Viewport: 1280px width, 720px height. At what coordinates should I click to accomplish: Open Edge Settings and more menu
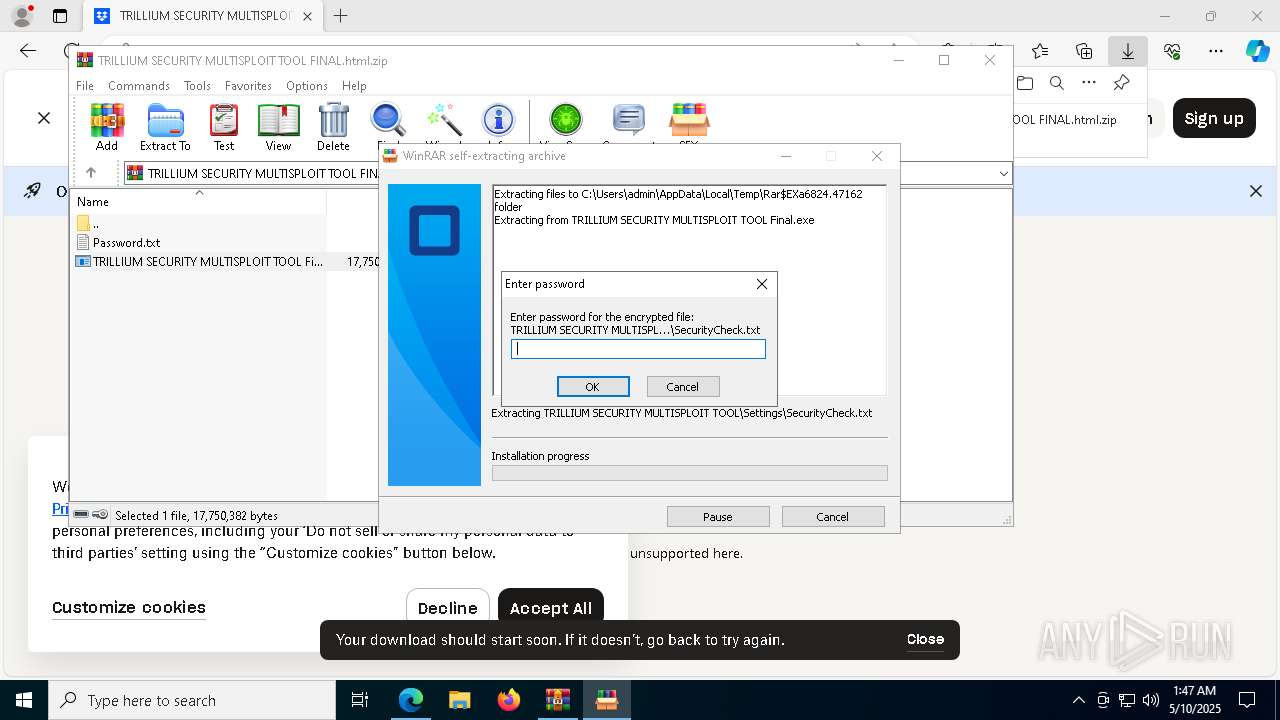(x=1216, y=51)
